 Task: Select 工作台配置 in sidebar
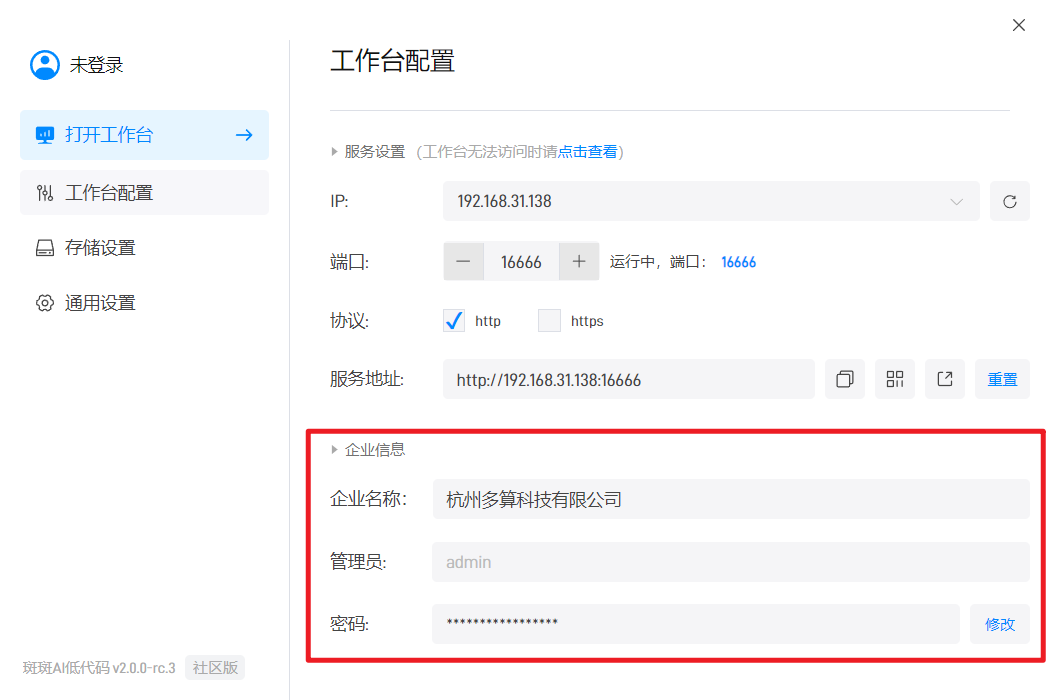click(x=145, y=193)
